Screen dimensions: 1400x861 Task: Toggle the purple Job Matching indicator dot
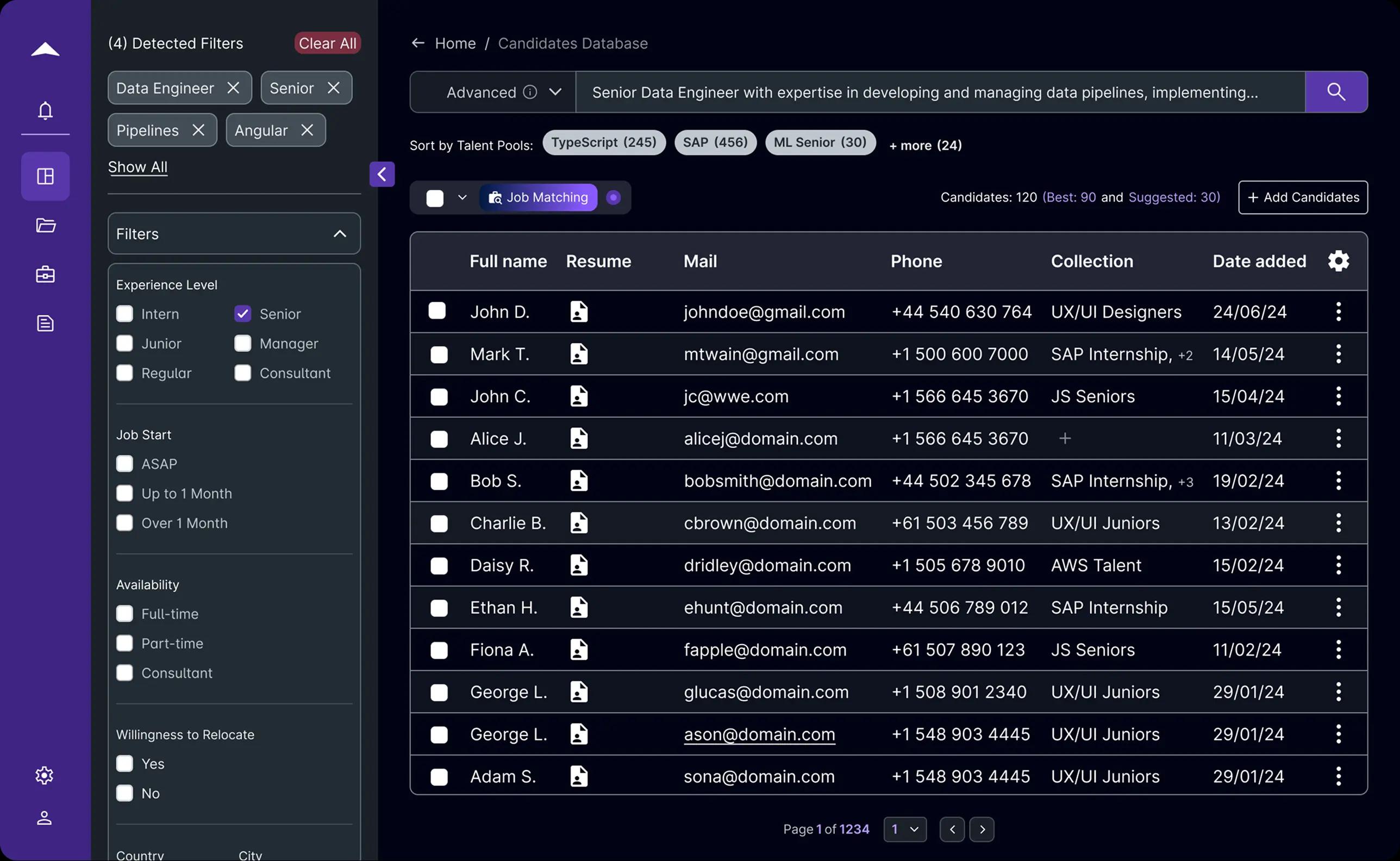[x=613, y=198]
